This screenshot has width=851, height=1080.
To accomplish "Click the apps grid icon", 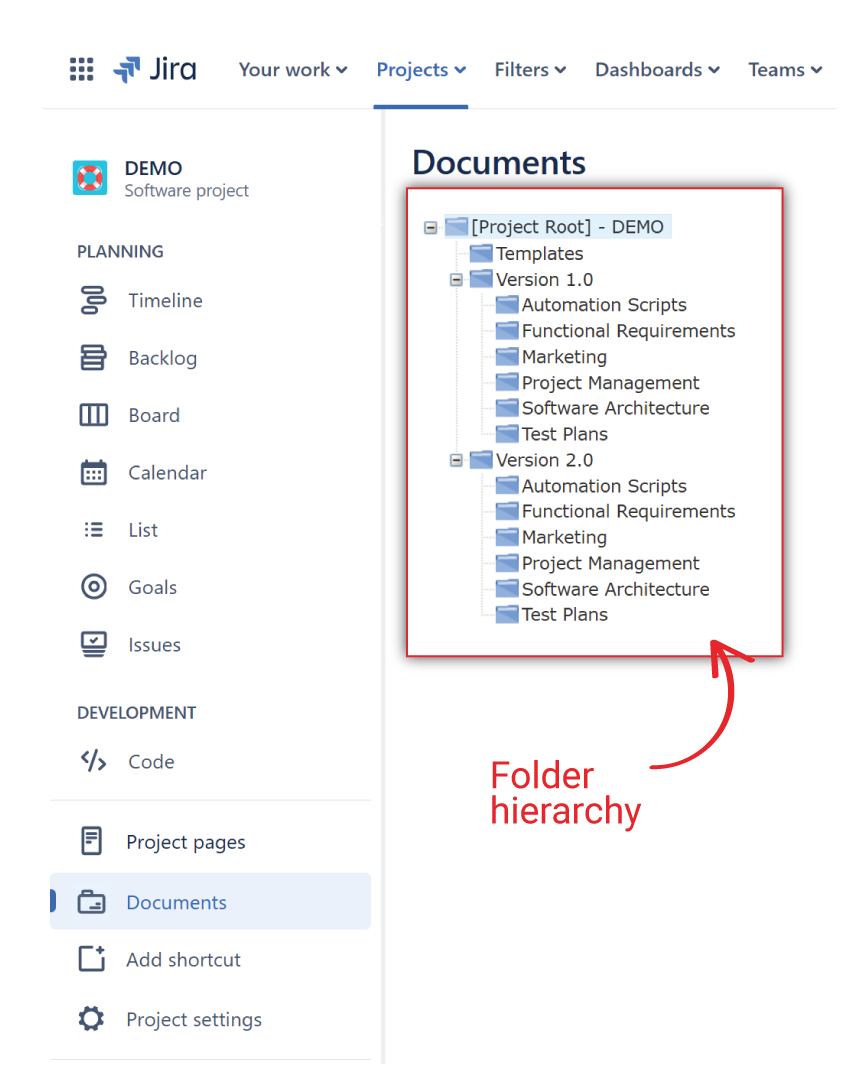I will pos(81,69).
